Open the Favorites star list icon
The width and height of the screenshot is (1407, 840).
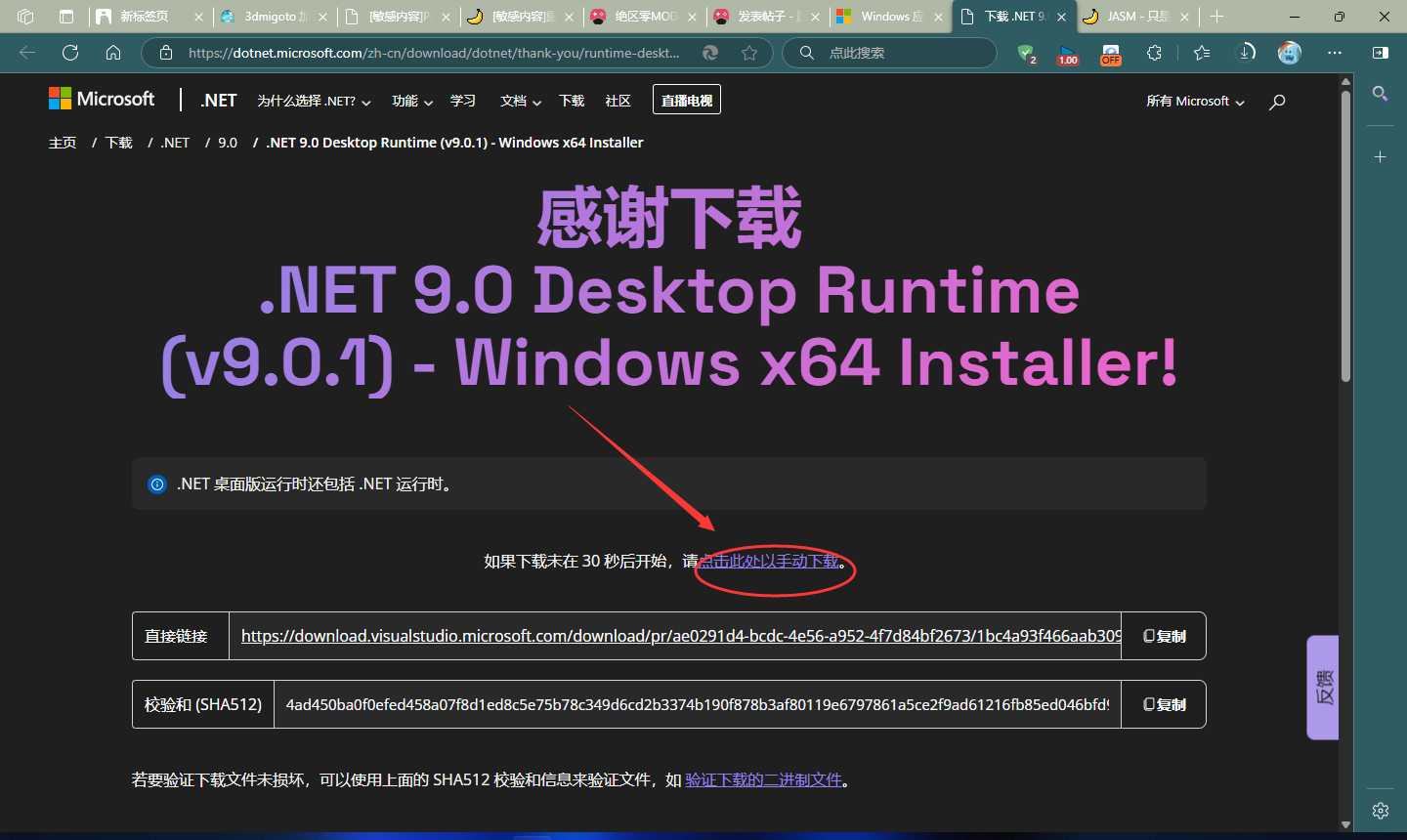[1201, 53]
